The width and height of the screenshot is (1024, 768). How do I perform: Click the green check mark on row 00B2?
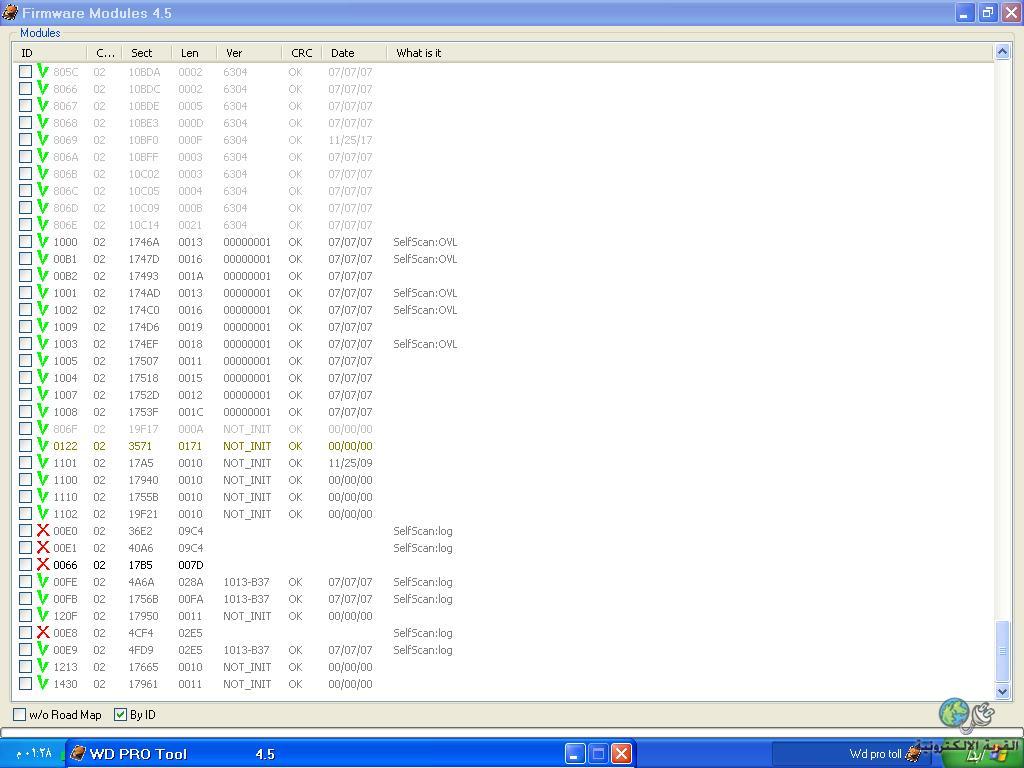[43, 275]
